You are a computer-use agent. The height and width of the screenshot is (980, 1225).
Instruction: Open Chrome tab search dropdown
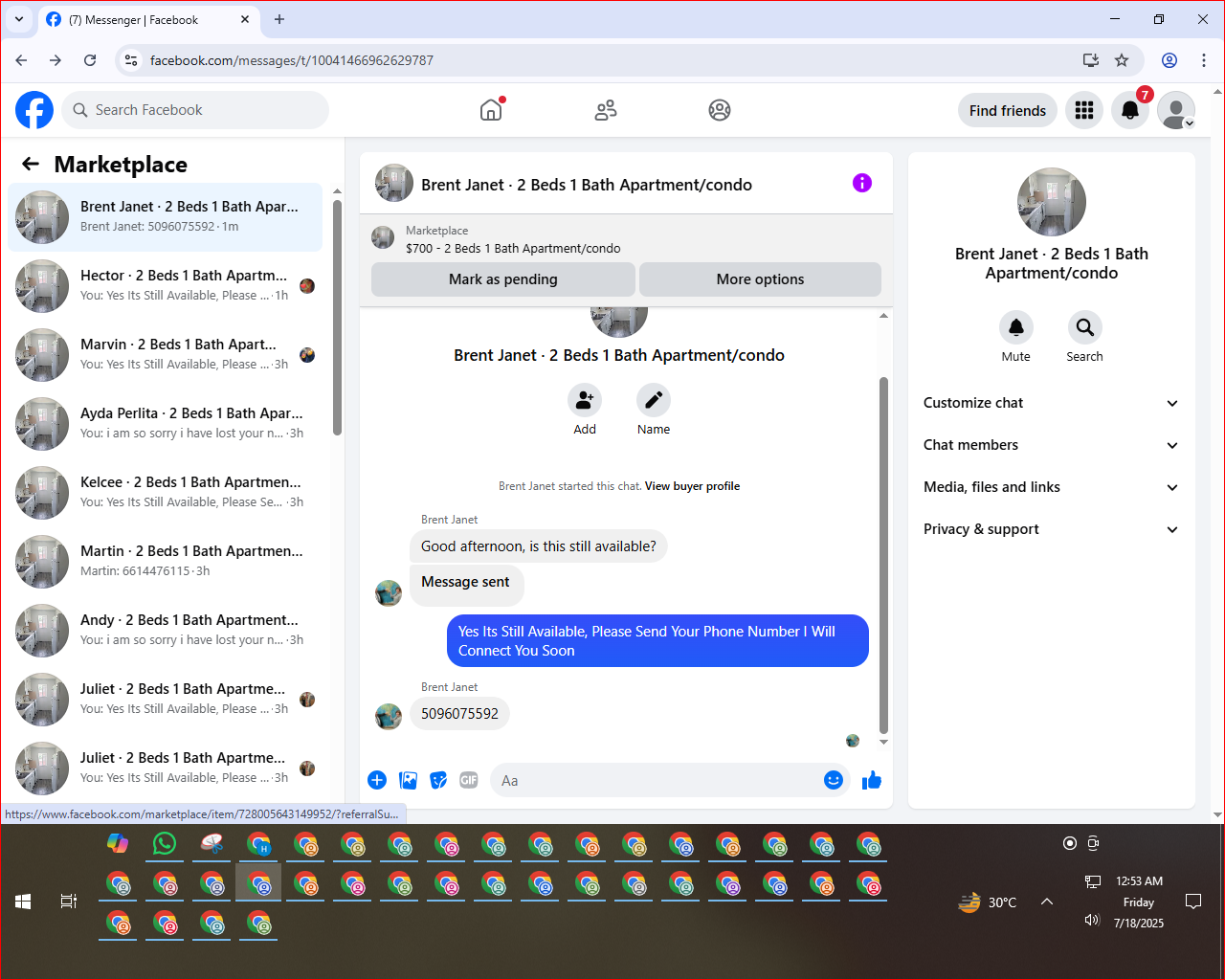(x=19, y=19)
